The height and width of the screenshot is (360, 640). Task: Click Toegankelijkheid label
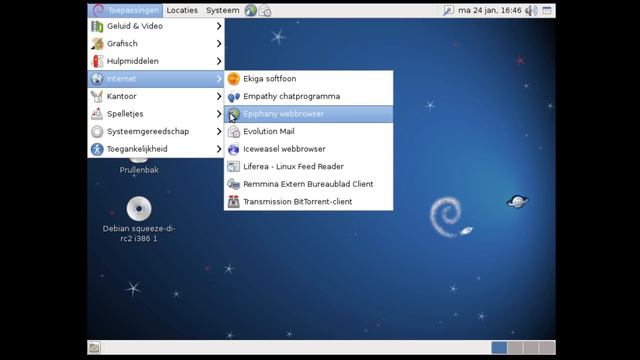point(137,149)
